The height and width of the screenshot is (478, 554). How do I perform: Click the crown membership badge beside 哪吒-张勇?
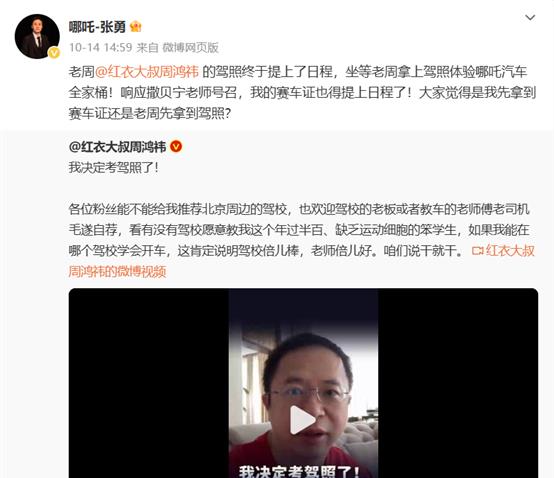coord(136,27)
